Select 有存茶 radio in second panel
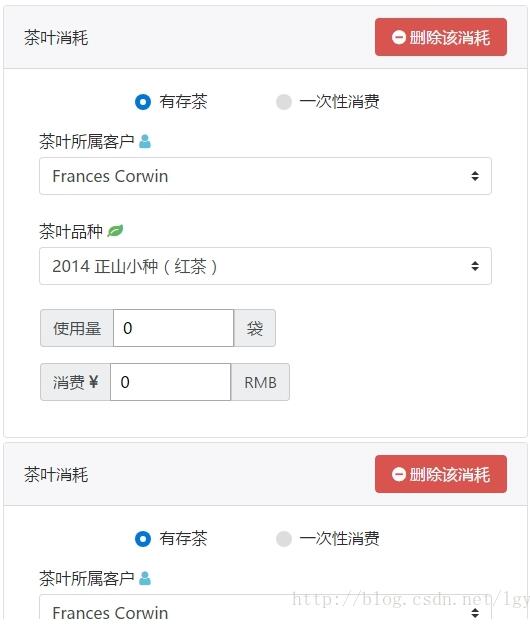The image size is (530, 624). pos(143,539)
